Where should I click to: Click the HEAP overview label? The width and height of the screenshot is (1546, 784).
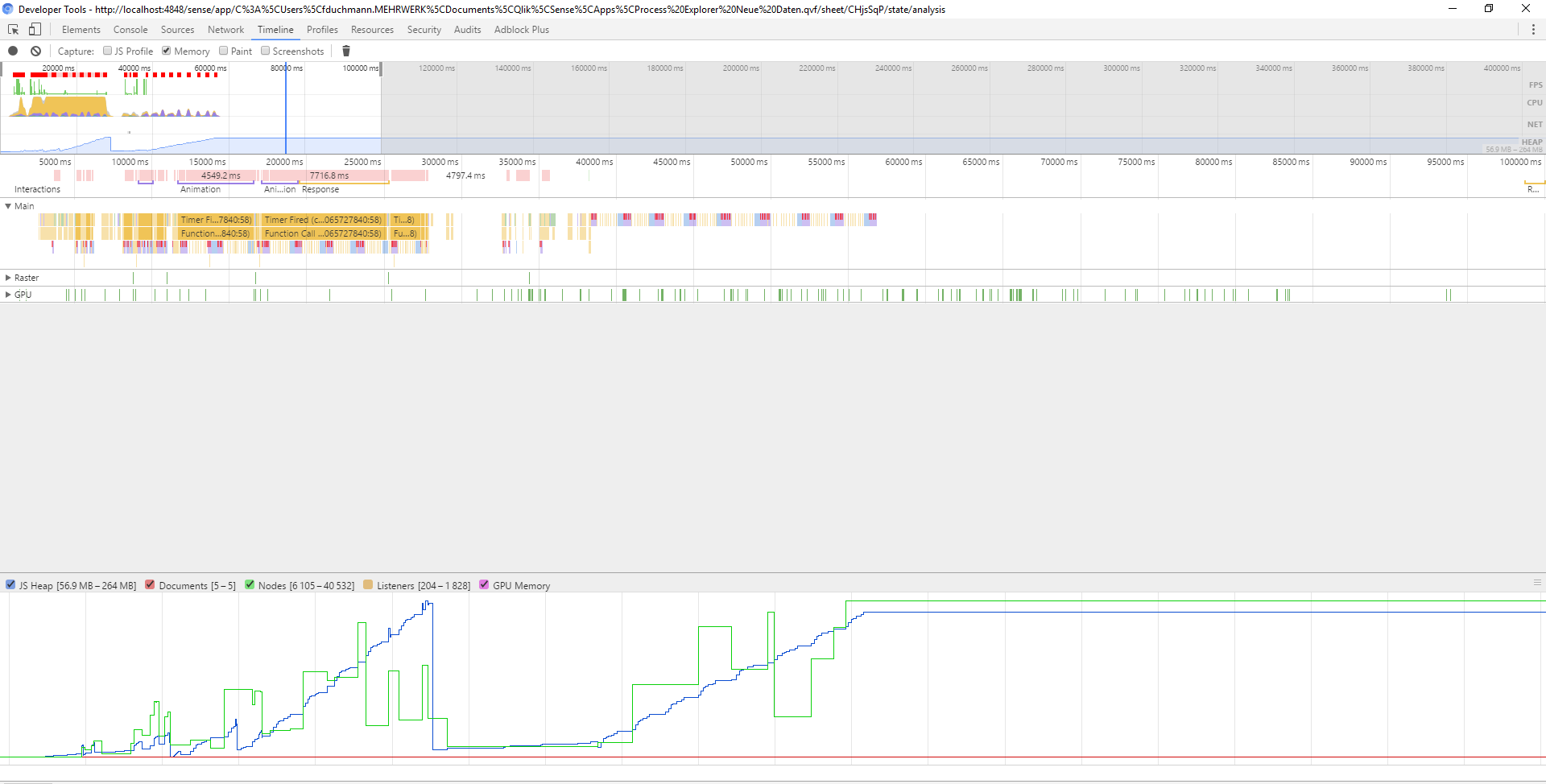click(x=1532, y=142)
